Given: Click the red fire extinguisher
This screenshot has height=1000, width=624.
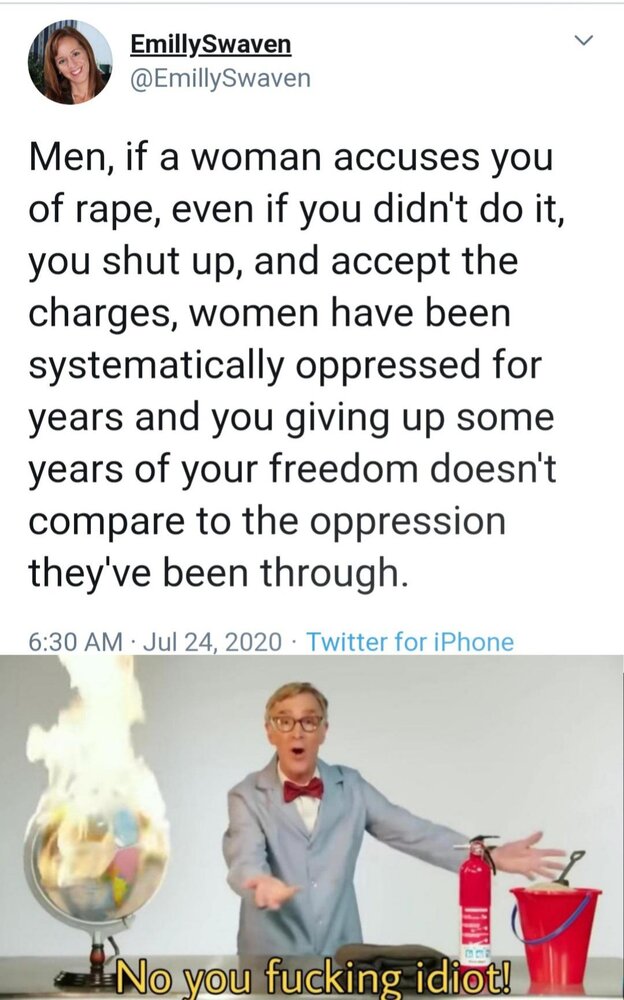Looking at the screenshot, I should 475,893.
